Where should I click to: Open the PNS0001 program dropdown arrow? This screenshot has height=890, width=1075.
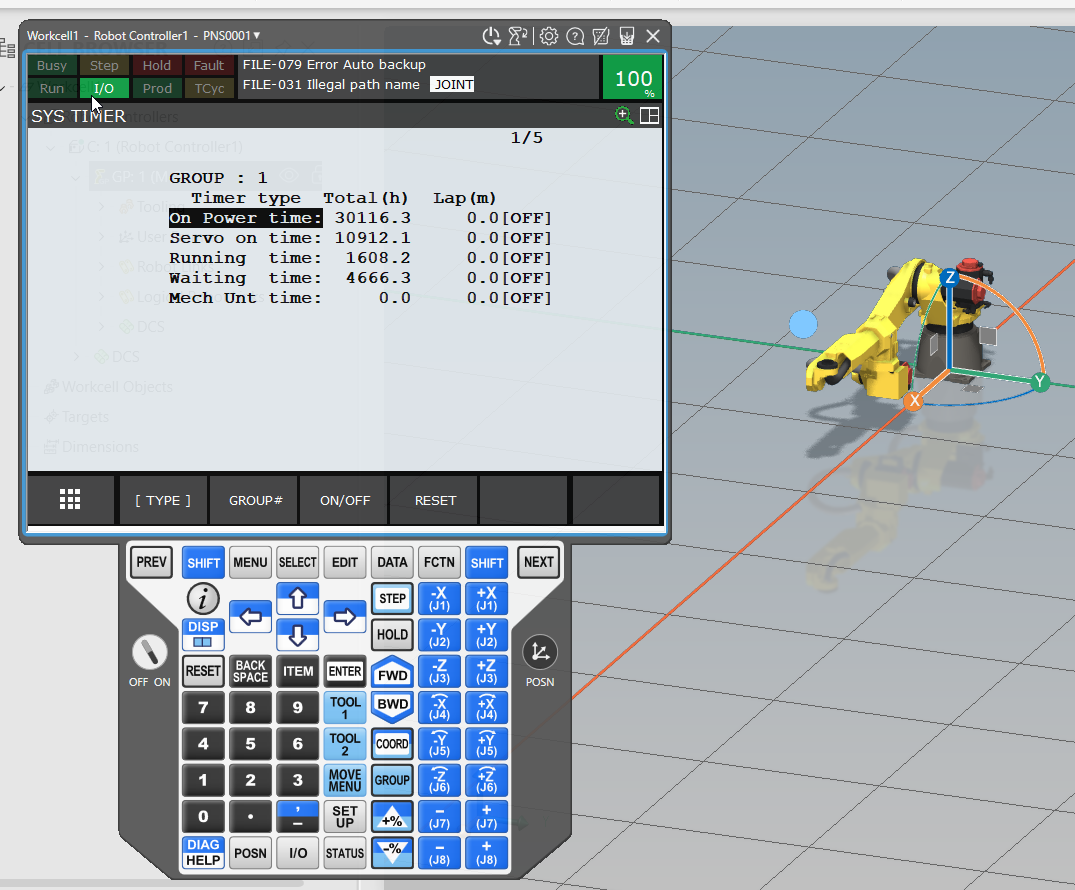[257, 35]
